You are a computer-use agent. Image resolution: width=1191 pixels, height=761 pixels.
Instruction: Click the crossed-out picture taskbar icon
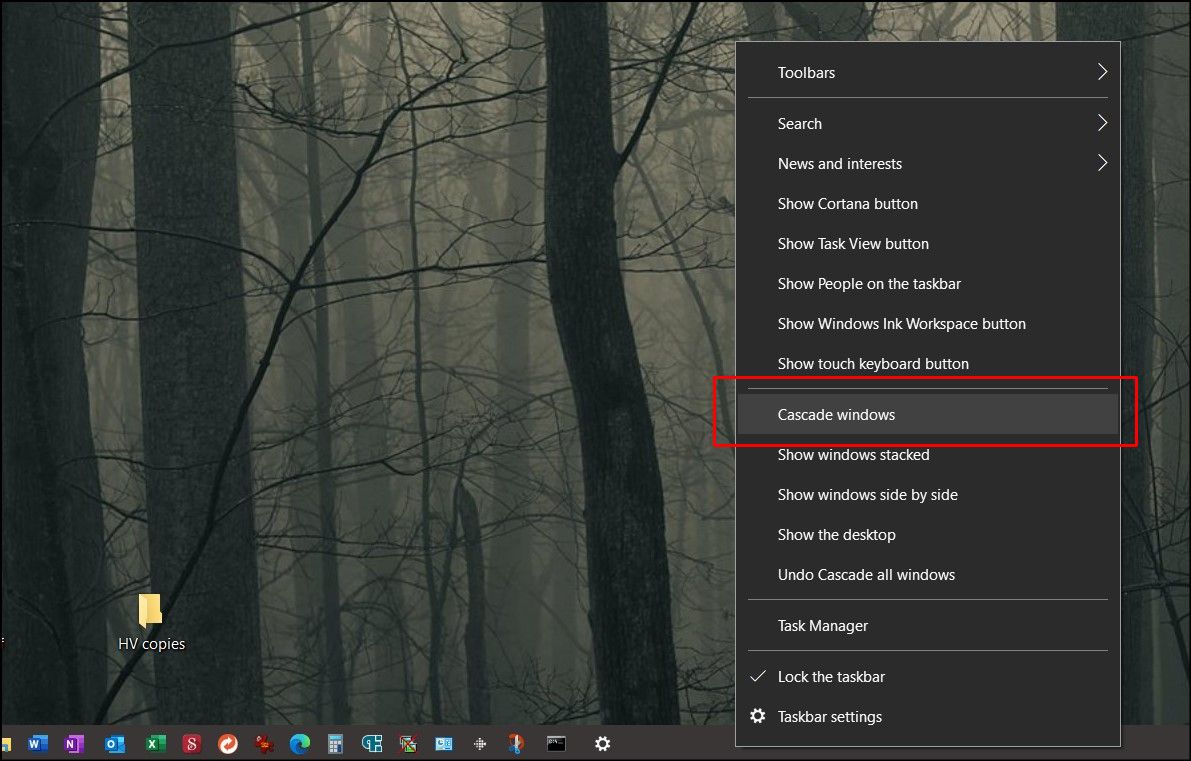click(x=409, y=744)
